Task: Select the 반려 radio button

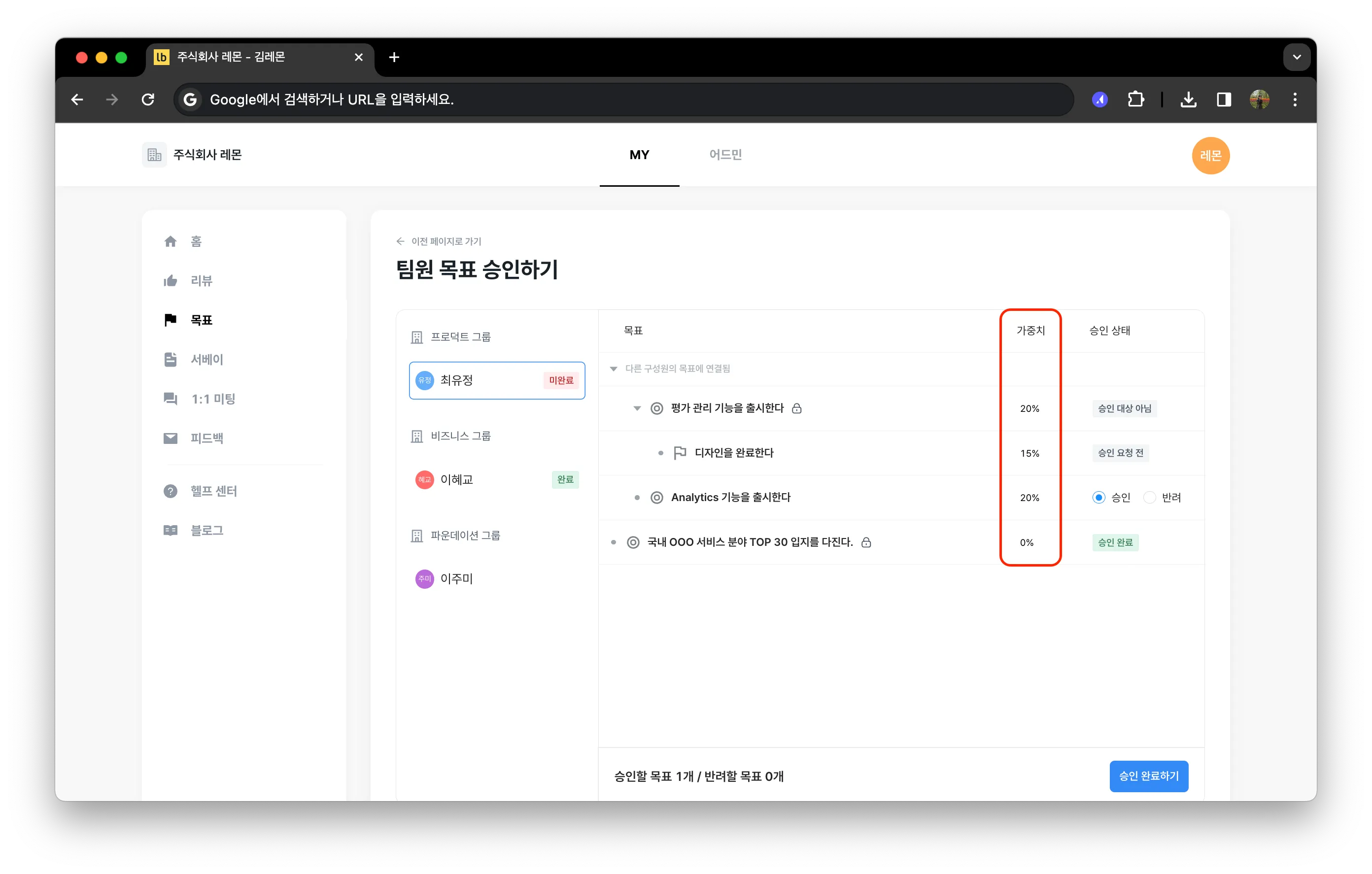Action: (x=1150, y=498)
